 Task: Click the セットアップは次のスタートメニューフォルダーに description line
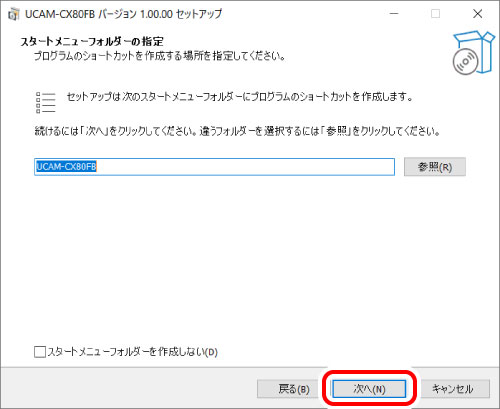point(240,97)
